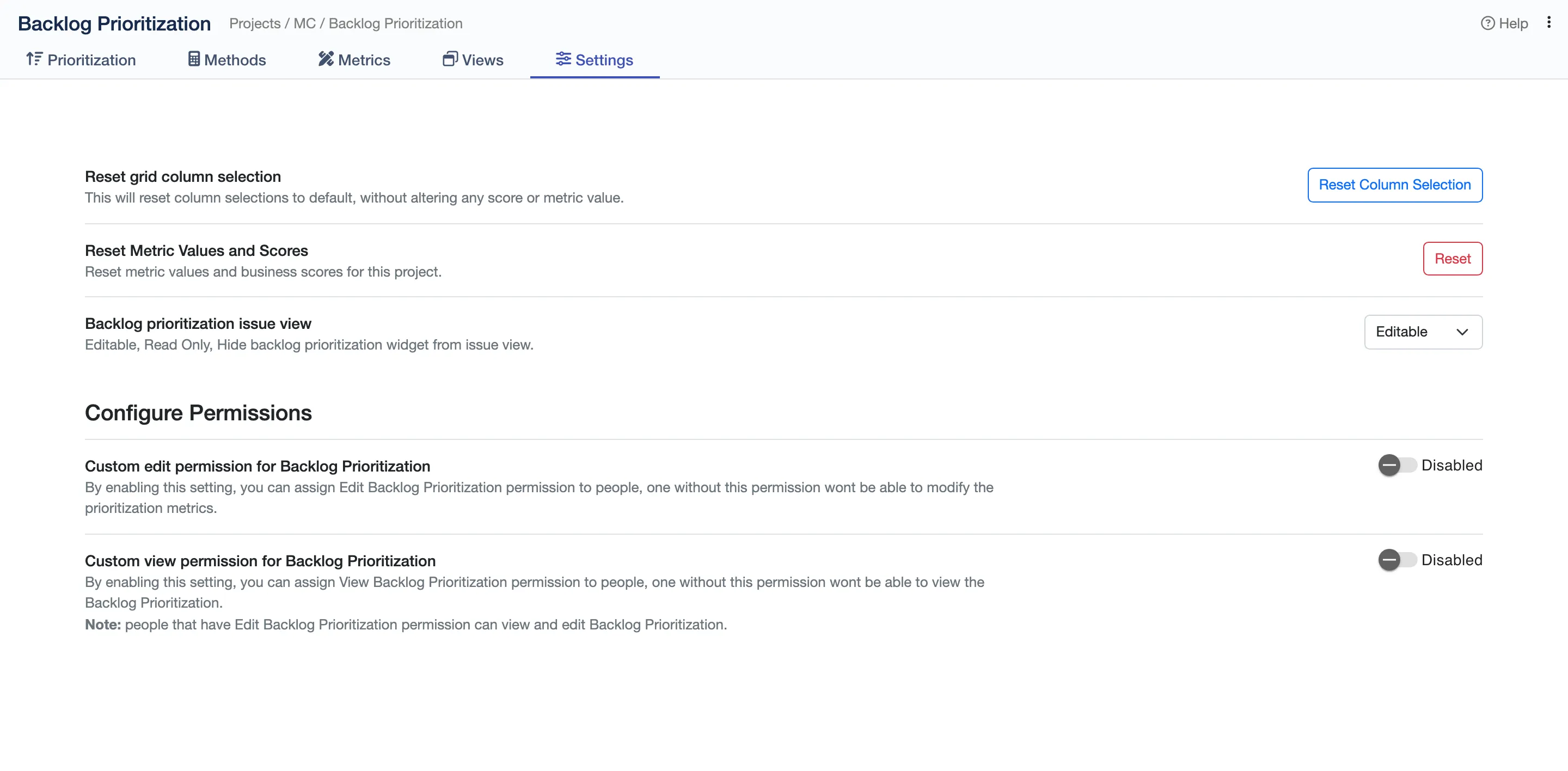Click the Methods calculator icon
This screenshot has height=771, width=1568.
tap(194, 58)
